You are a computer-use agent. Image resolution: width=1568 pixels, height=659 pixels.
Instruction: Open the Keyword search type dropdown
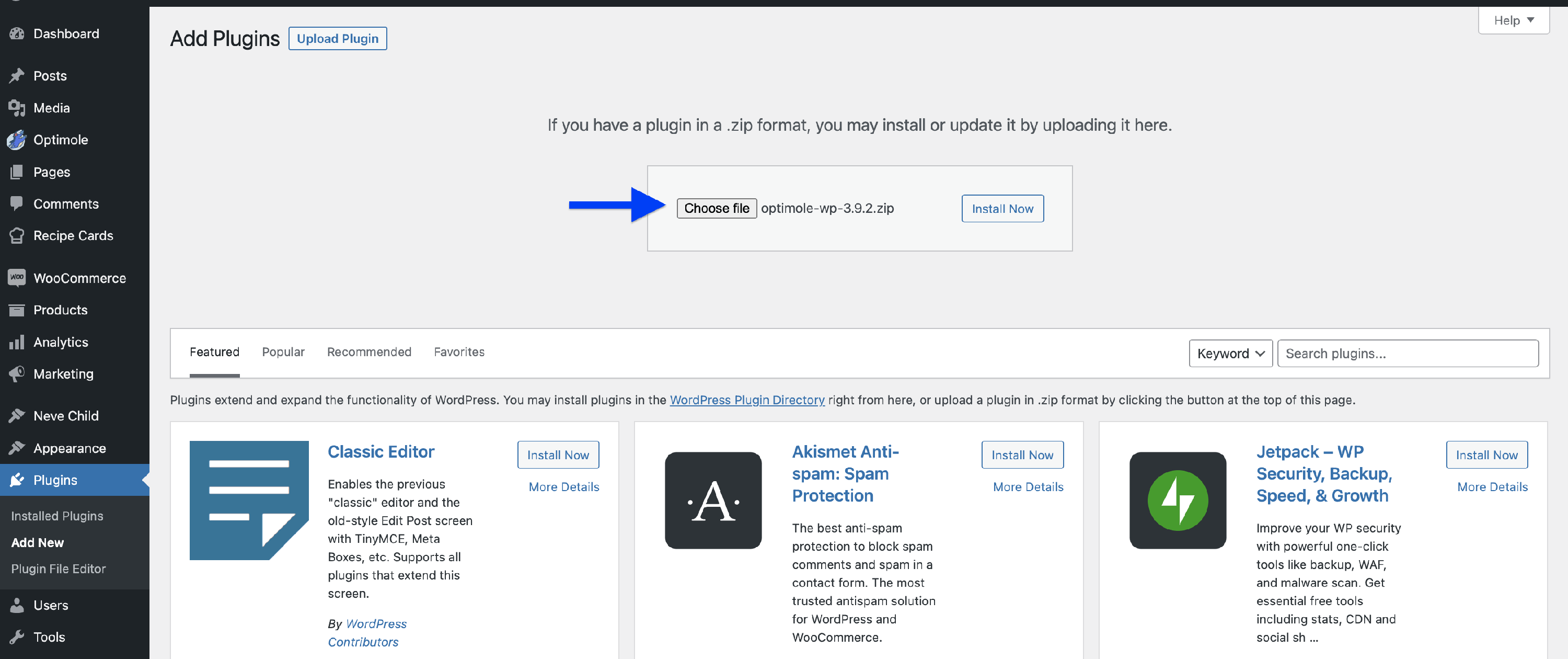click(x=1230, y=354)
